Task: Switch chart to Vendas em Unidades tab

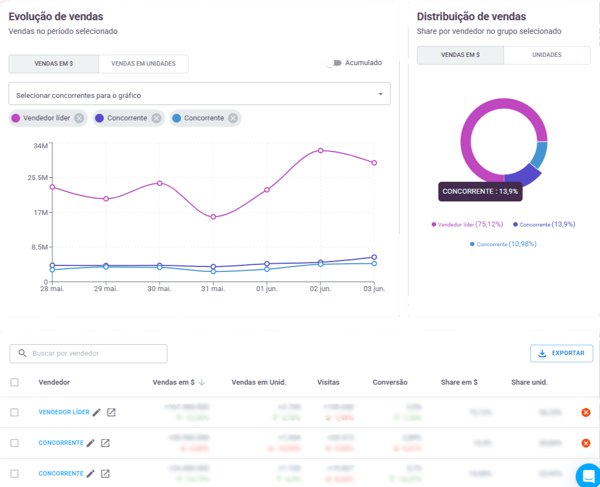Action: tap(143, 64)
